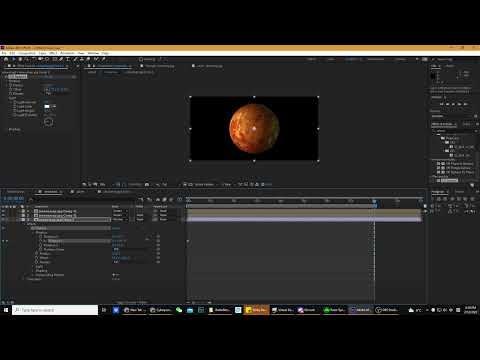The image size is (480, 360).
Task: Open Preview shortcut dropdown
Action: [454, 116]
